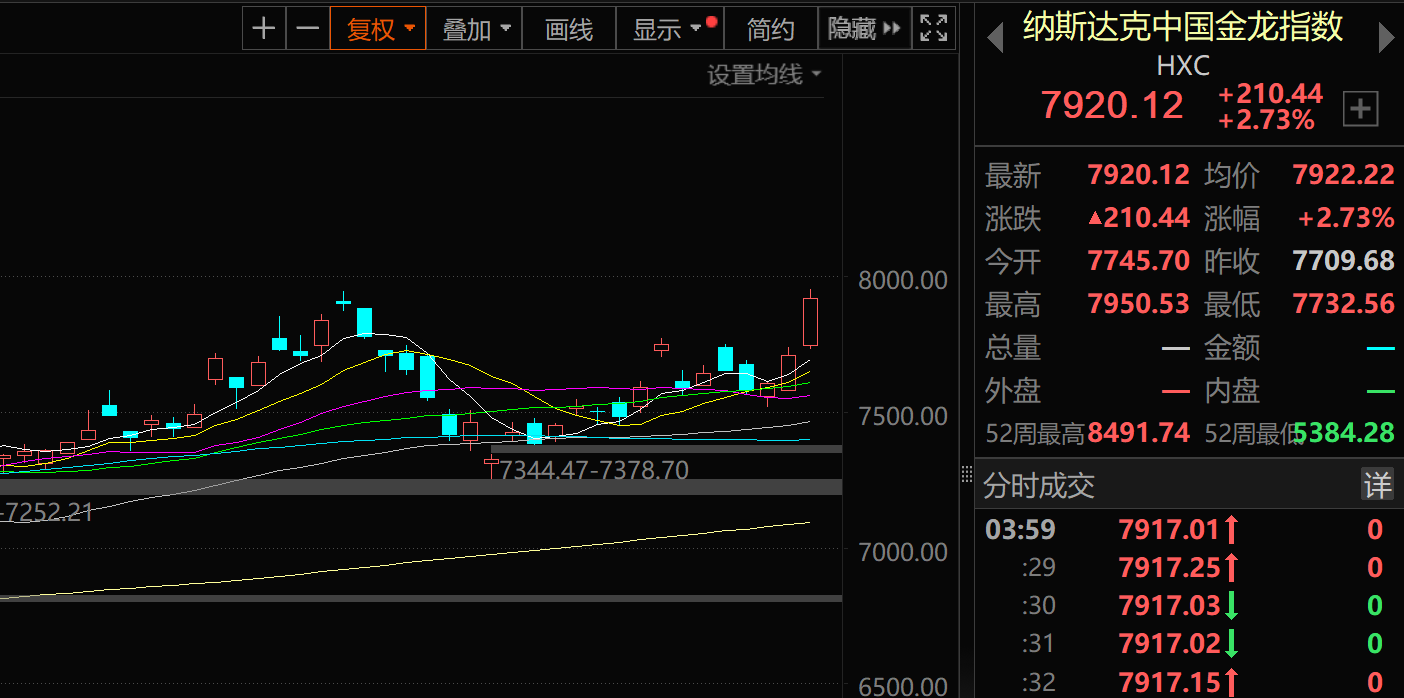Click the 7000.00 price axis label
Viewport: 1404px width, 698px height.
902,552
